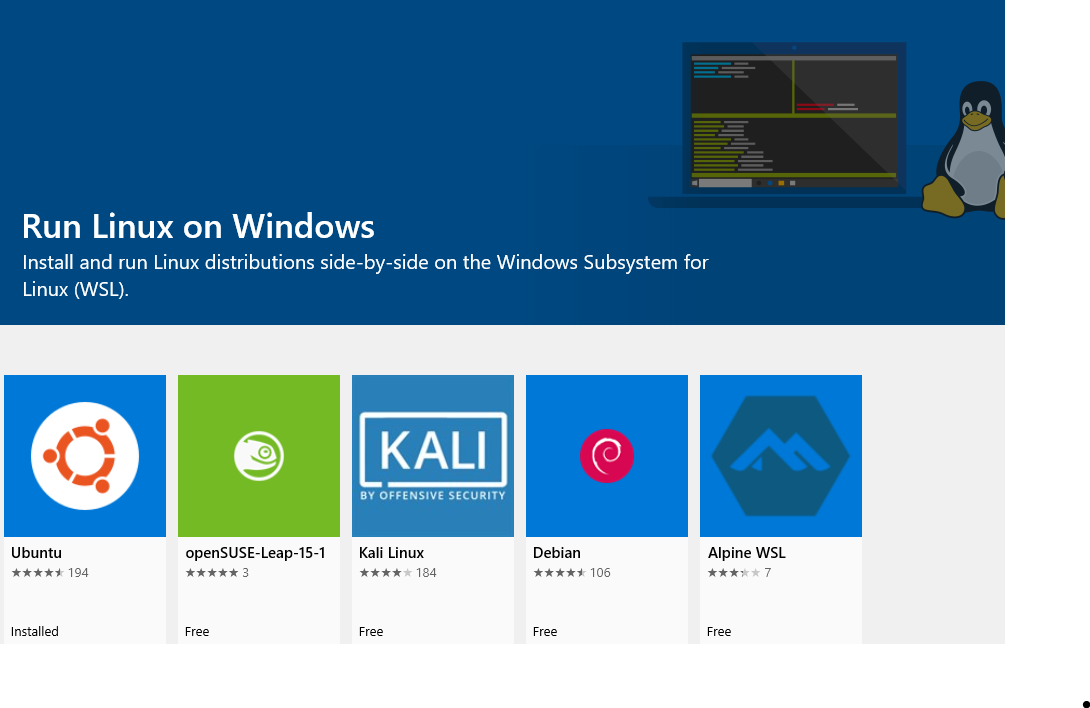Image resolution: width=1090 pixels, height=708 pixels.
Task: Select the openSUSE-Leap-15-1 logo
Action: point(258,455)
